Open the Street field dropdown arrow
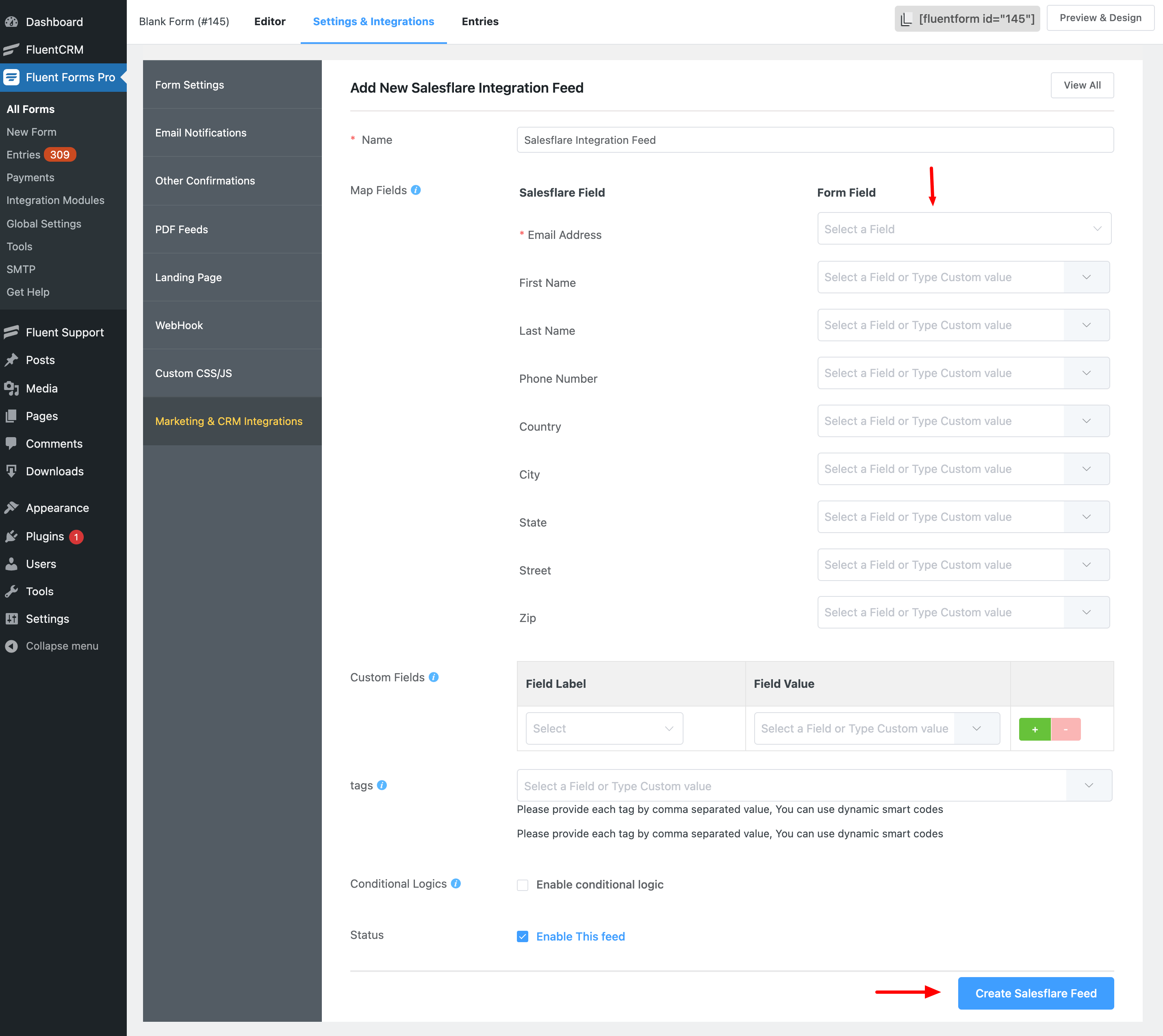 [x=1086, y=565]
